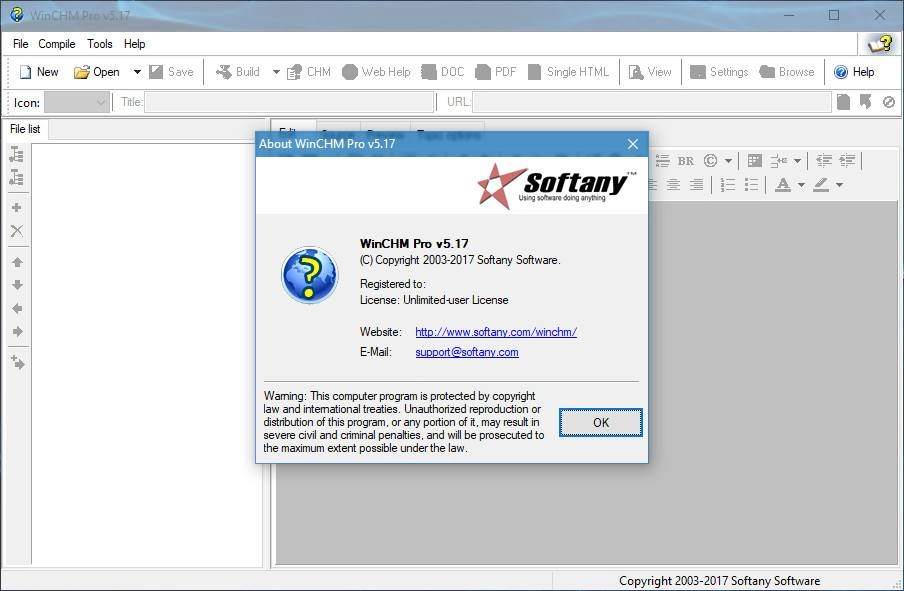Click the X Delete item sidebar icon
The image size is (904, 591).
(x=17, y=231)
